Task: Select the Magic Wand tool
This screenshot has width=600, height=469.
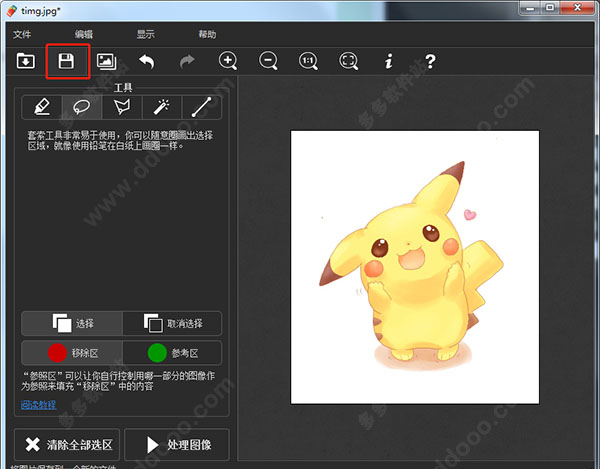Action: pyautogui.click(x=162, y=107)
